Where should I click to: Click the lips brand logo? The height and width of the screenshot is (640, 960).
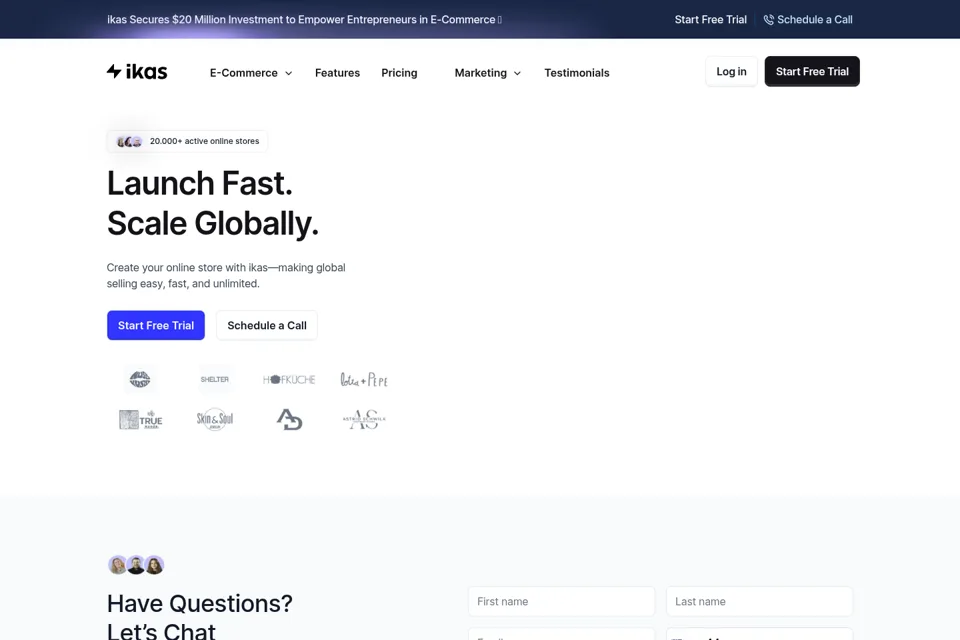click(140, 379)
